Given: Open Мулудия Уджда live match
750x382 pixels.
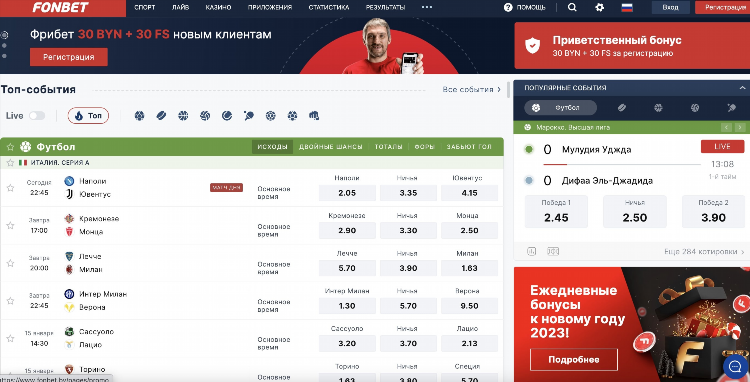Looking at the screenshot, I should click(x=596, y=150).
